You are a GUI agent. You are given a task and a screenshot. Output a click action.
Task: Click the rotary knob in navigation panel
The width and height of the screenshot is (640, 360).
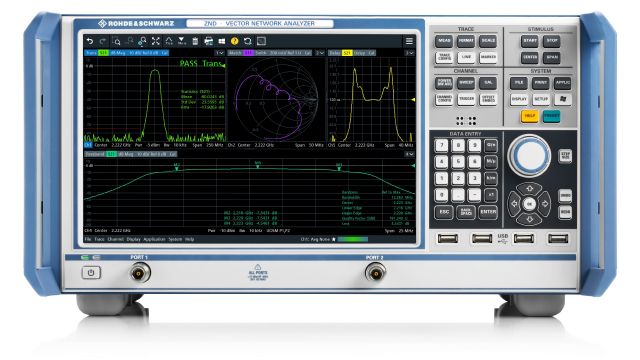point(529,156)
